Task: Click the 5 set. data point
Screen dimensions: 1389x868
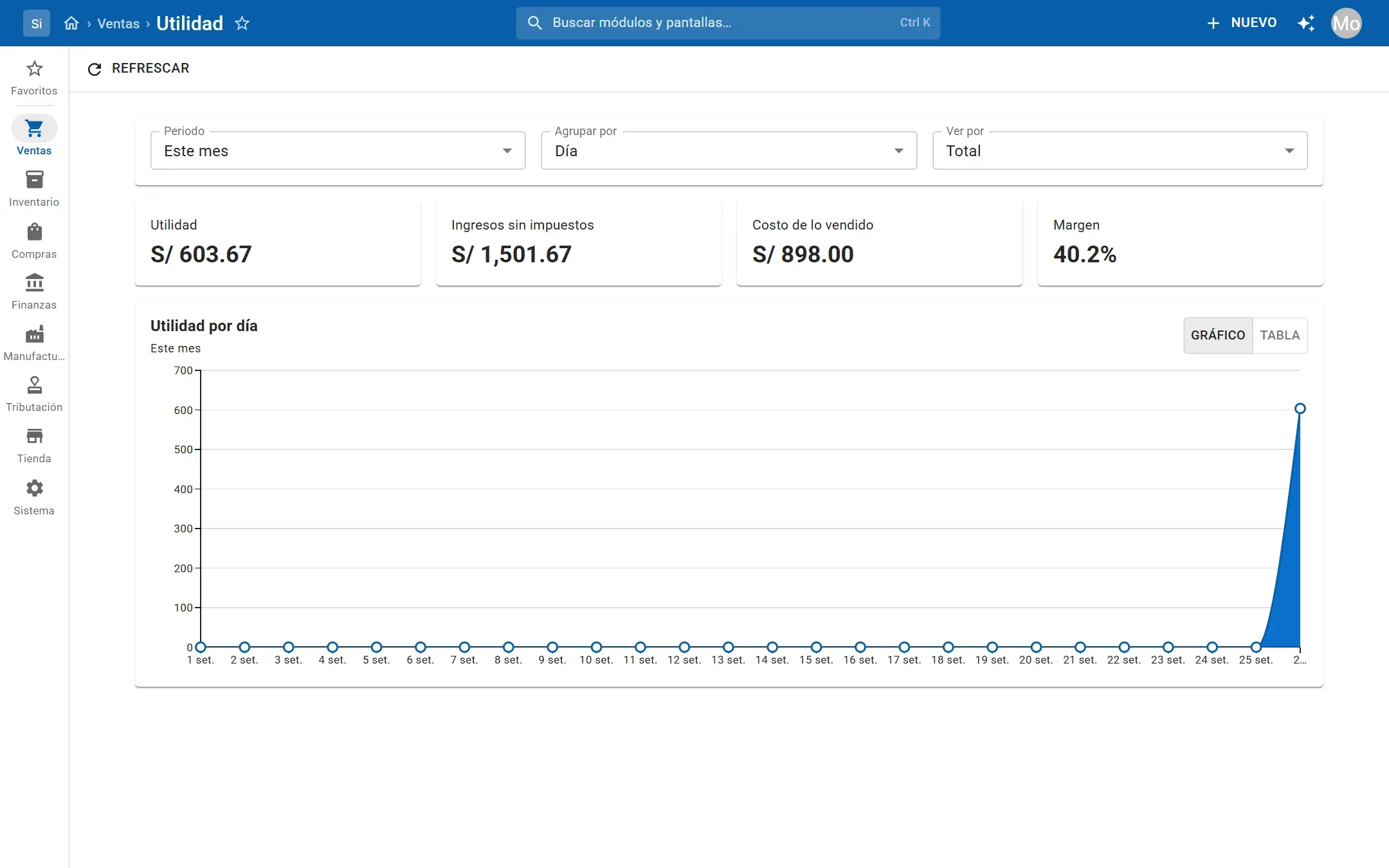Action: pyautogui.click(x=376, y=647)
